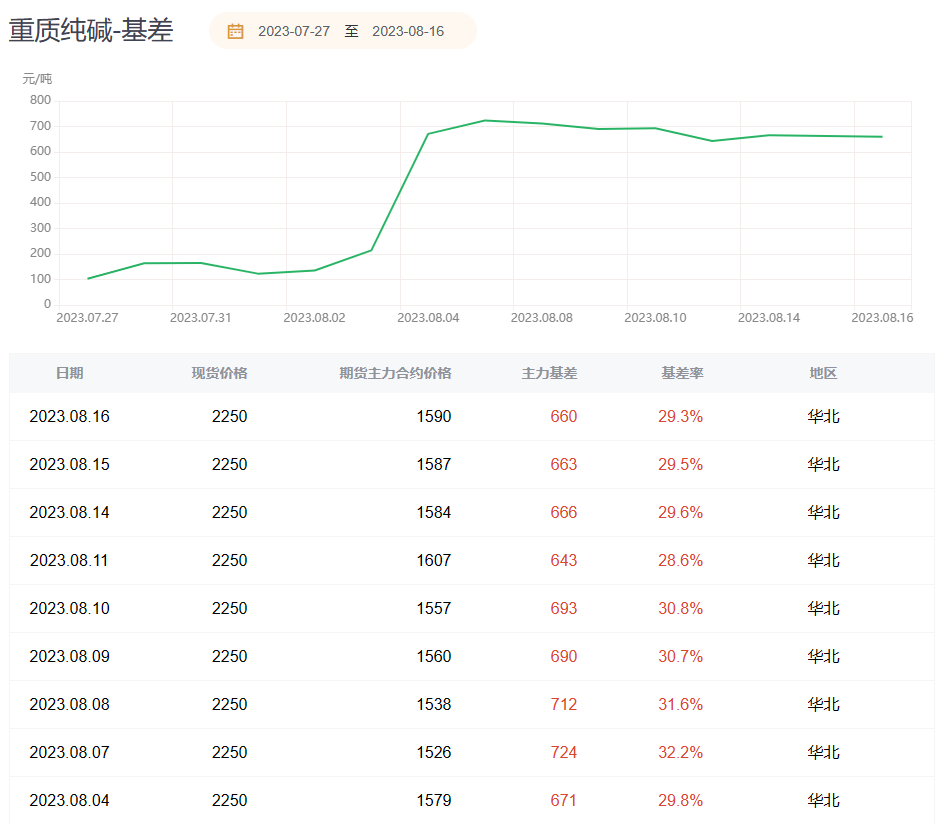The image size is (947, 824).
Task: Select the 2023.08.08 date cell
Action: [69, 704]
